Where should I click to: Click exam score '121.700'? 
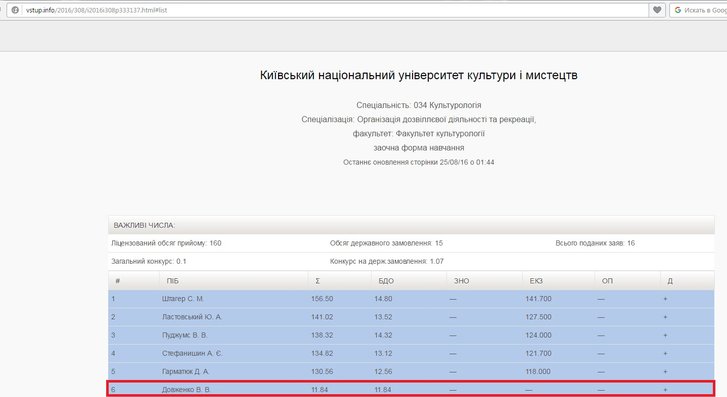pos(538,353)
